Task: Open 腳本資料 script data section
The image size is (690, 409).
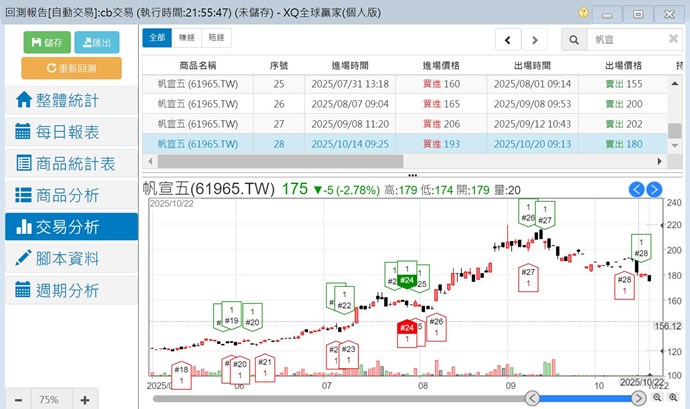Action: (x=71, y=259)
